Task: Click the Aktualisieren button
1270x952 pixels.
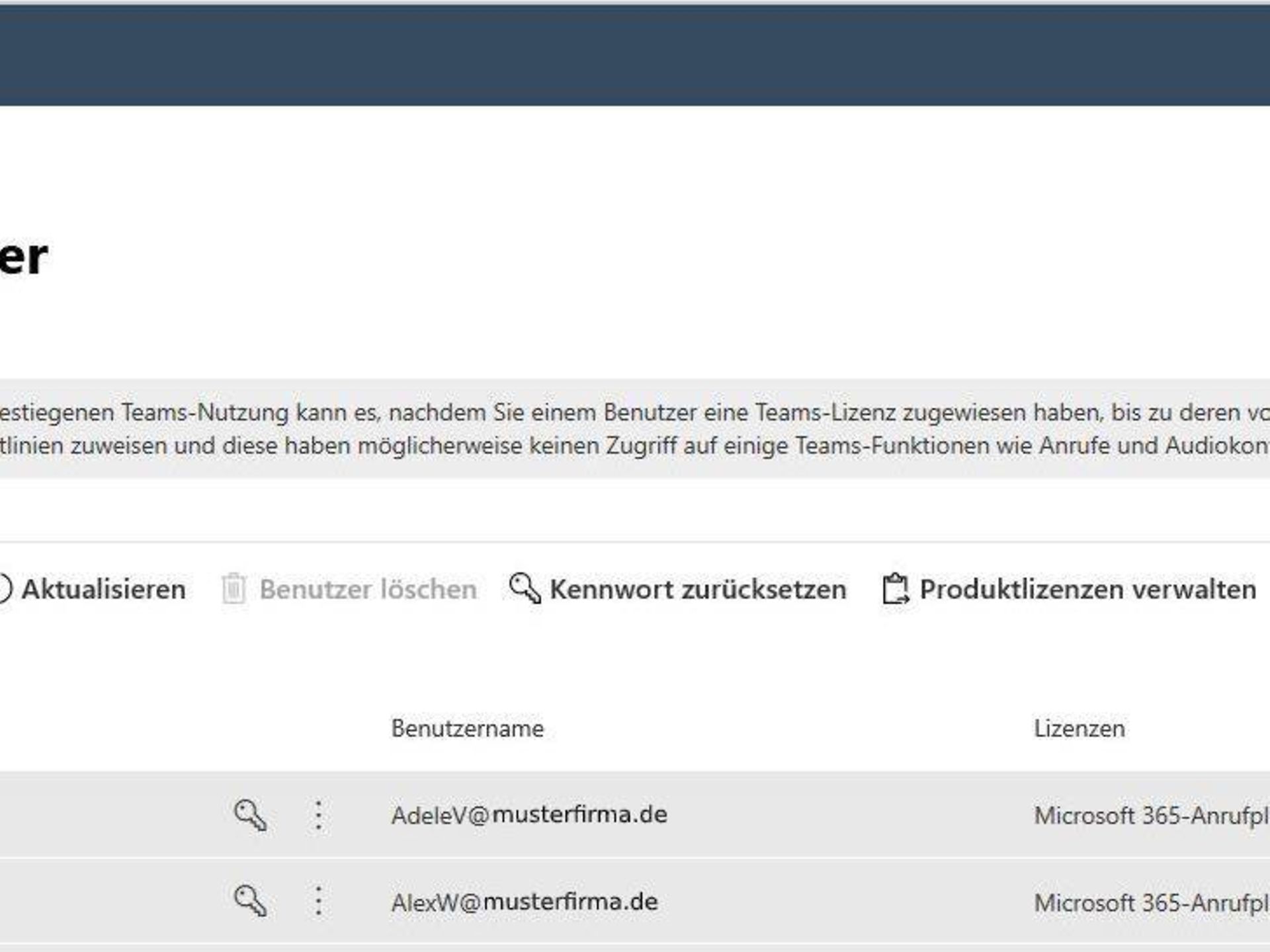Action: point(103,590)
